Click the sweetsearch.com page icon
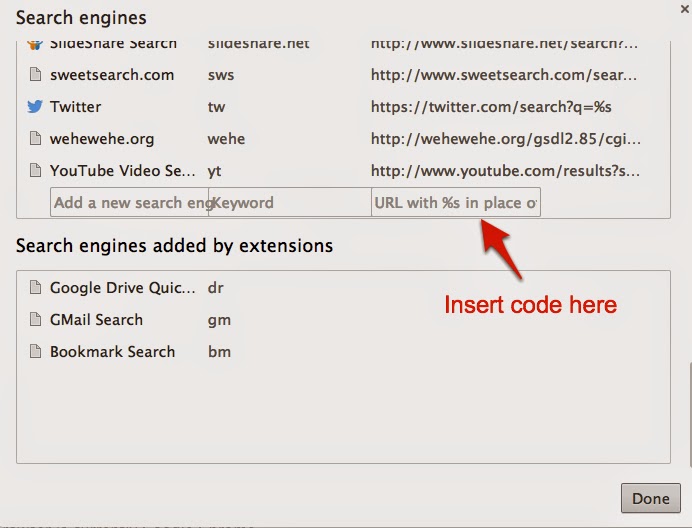The height and width of the screenshot is (528, 692). click(x=35, y=75)
